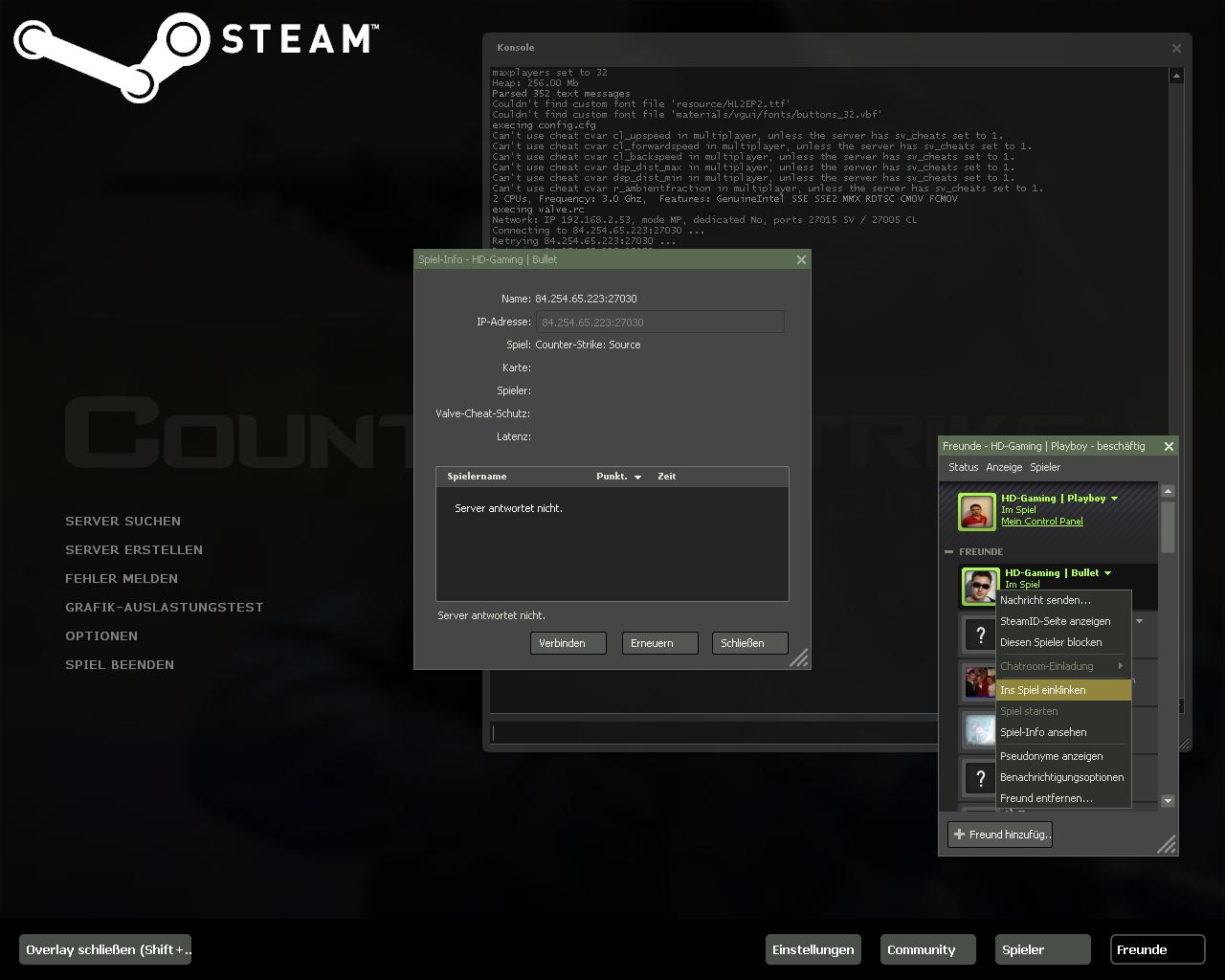Screen dimensions: 1225x980
Task: Open Spieler menu in Freunde window
Action: click(1044, 467)
